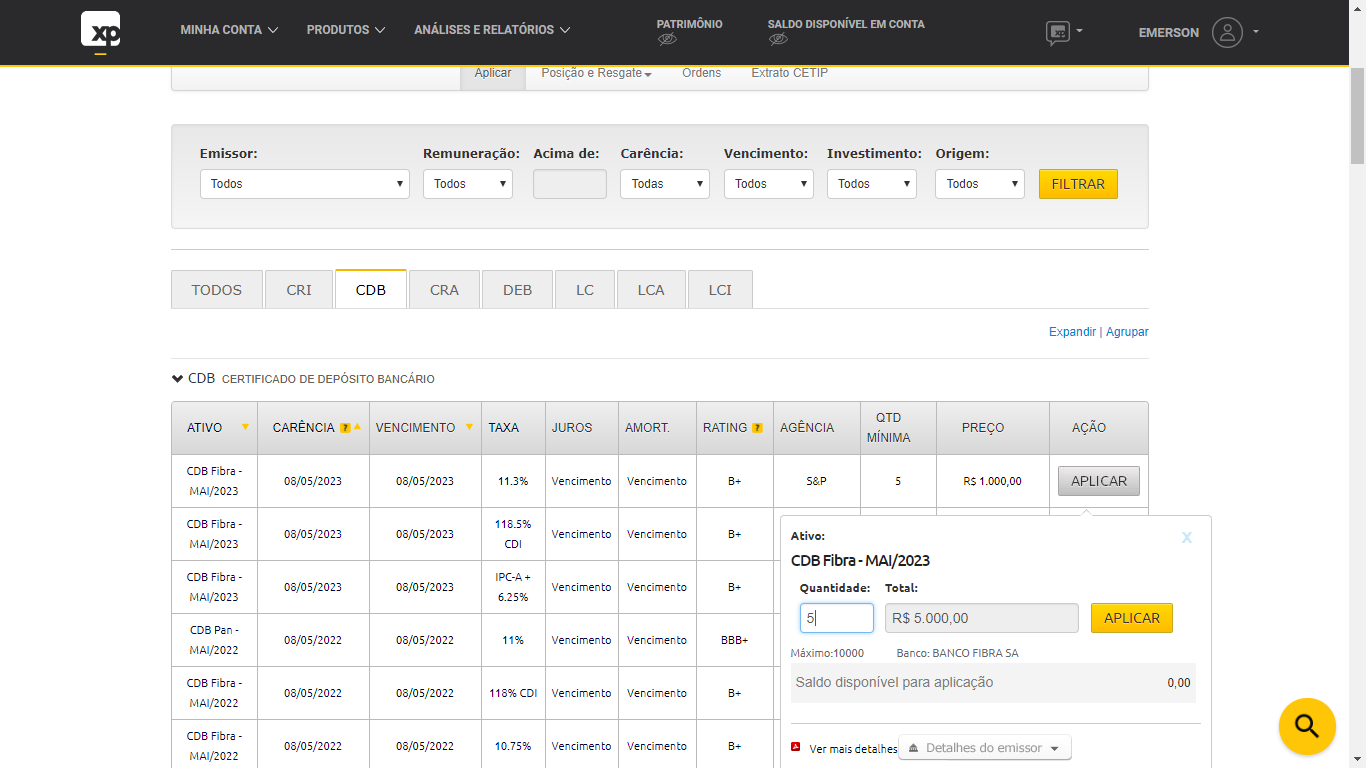Image resolution: width=1366 pixels, height=768 pixels.
Task: Open the yellow search magnifier button
Action: point(1307,726)
